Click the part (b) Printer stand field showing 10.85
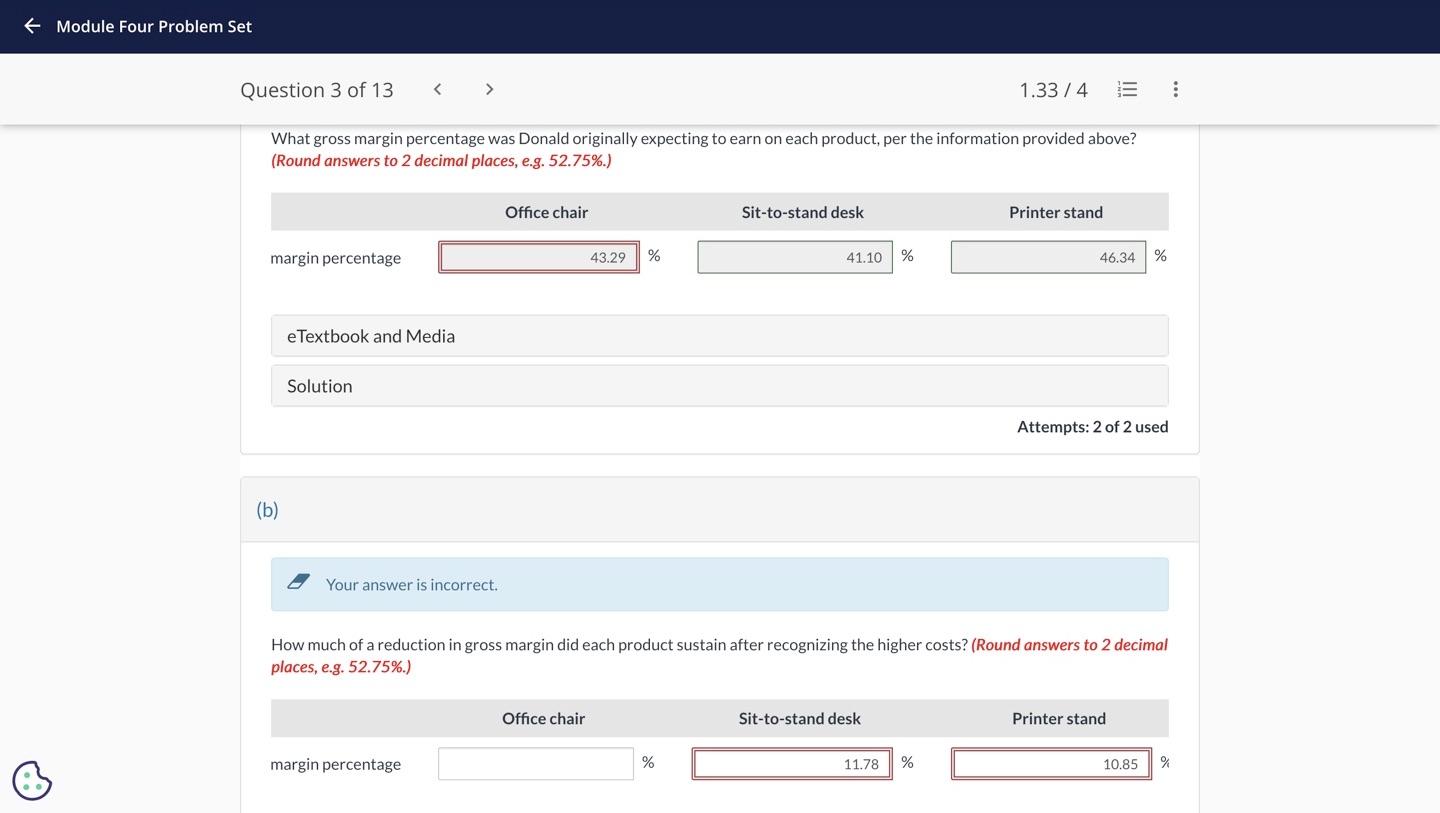 click(x=1052, y=764)
